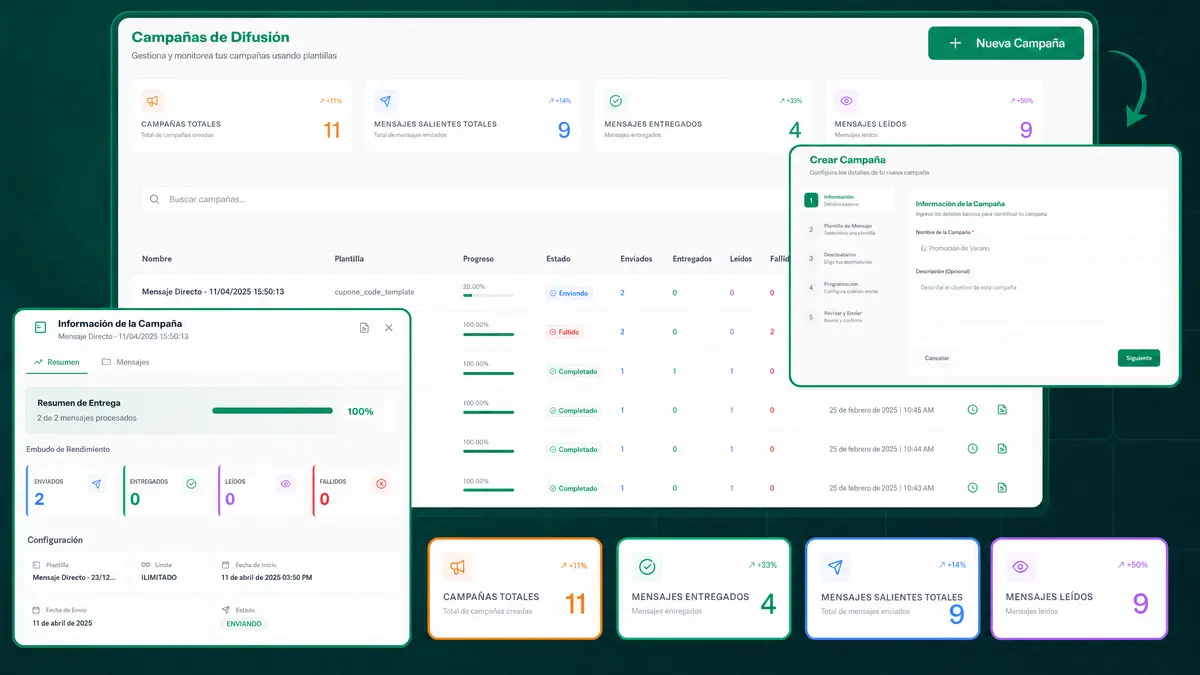Click the eye icon in the enlarged Mensajes Leídos card

[x=1020, y=567]
